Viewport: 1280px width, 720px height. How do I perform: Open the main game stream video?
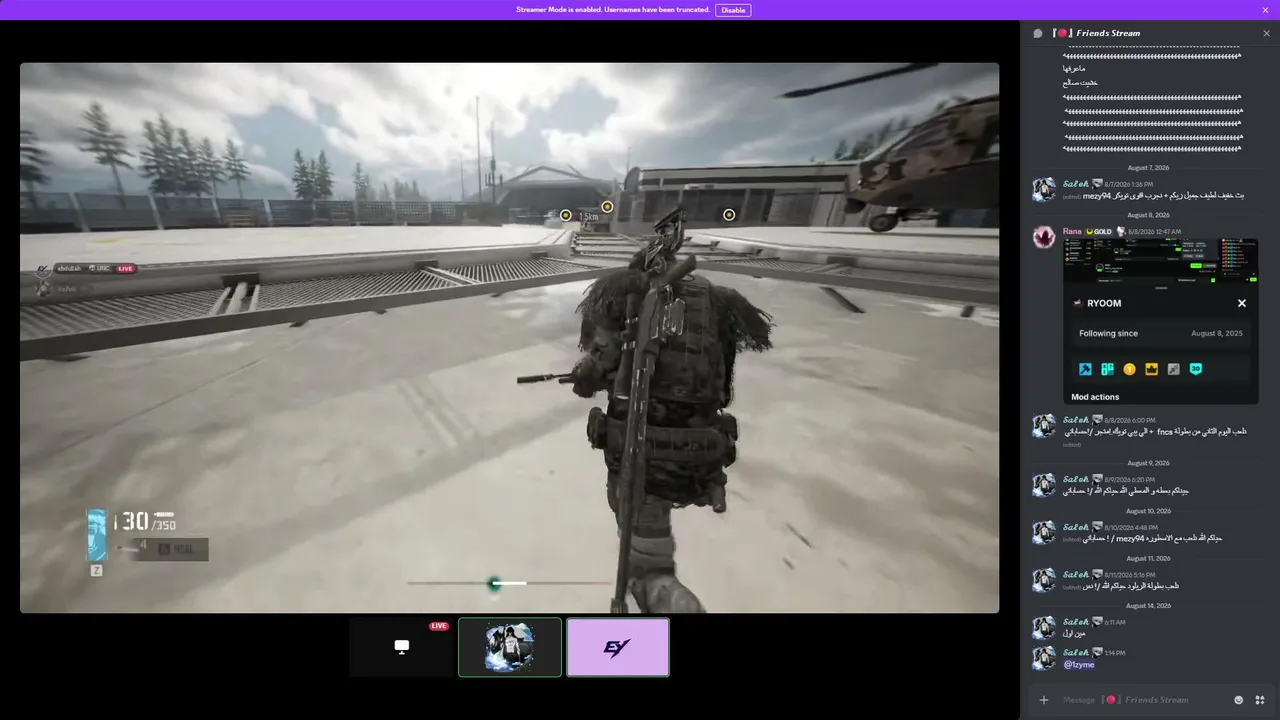click(x=509, y=338)
